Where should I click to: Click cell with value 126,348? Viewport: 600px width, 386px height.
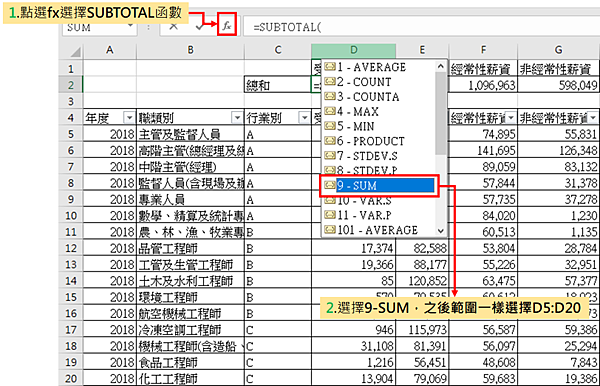558,150
